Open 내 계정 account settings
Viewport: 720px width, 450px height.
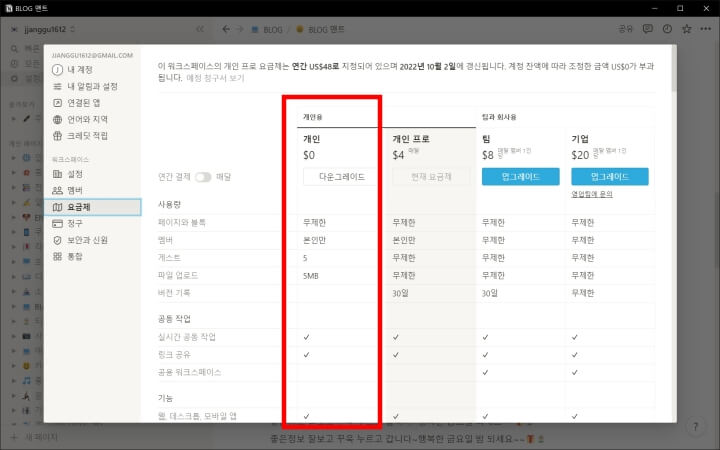coord(79,70)
